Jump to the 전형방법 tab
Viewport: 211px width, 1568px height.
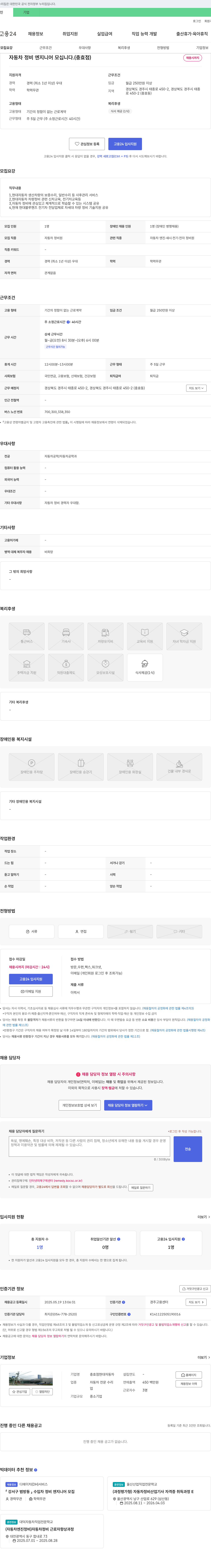coord(163,47)
